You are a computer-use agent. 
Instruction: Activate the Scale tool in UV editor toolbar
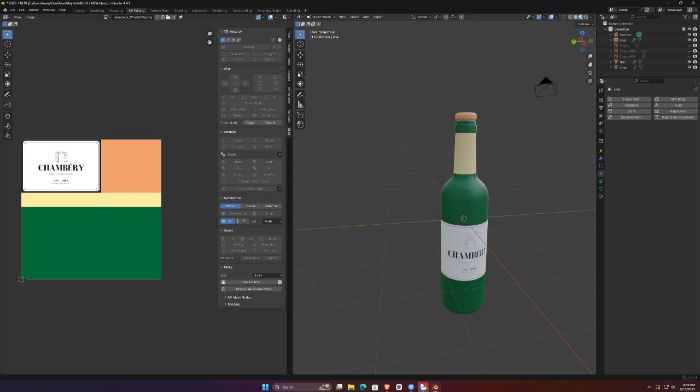8,75
